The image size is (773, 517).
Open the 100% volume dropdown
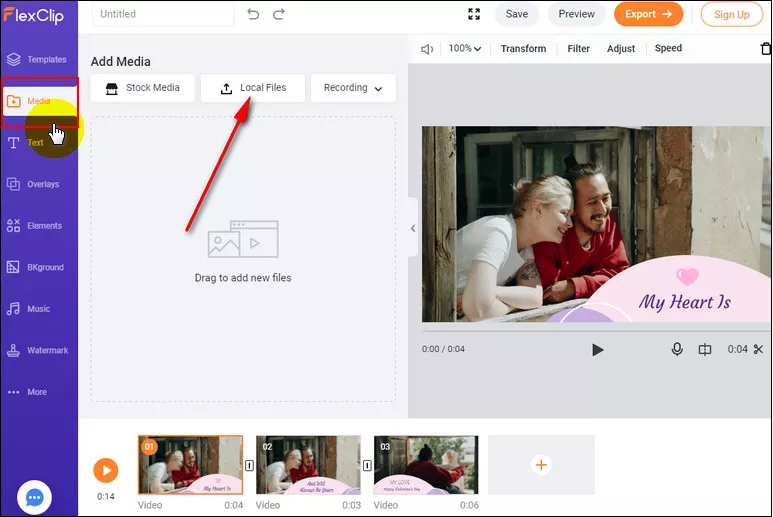click(x=464, y=48)
